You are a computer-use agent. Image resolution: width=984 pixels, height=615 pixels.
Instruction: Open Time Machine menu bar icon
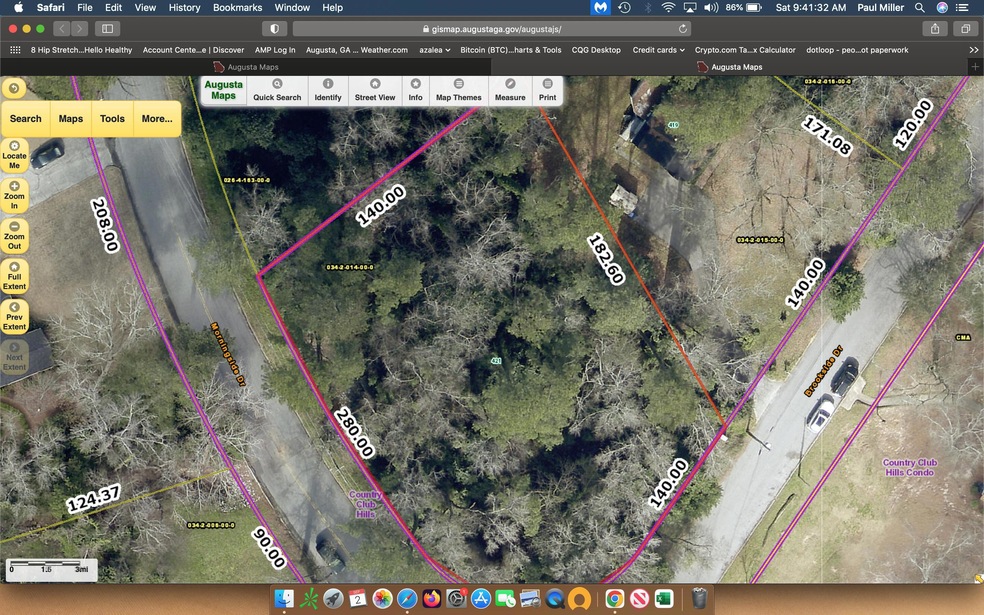coord(624,8)
